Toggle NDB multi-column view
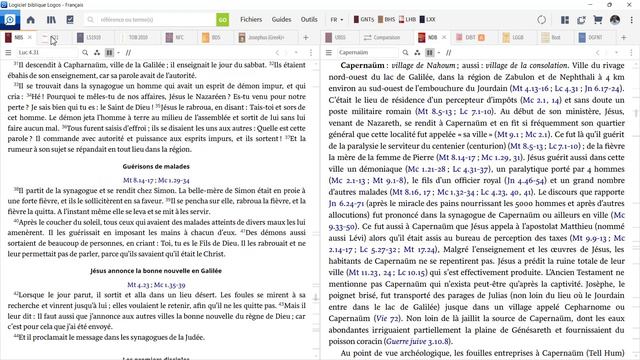640x360 pixels. pos(429,53)
